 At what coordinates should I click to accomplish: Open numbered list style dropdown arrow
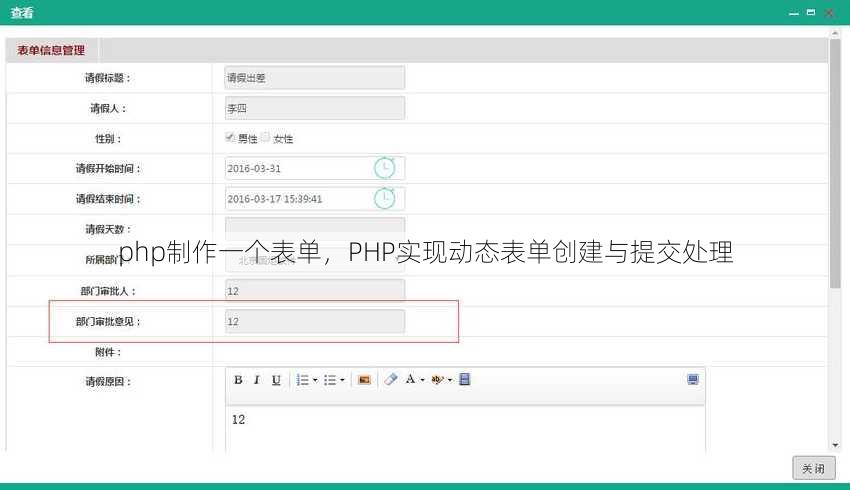point(315,380)
